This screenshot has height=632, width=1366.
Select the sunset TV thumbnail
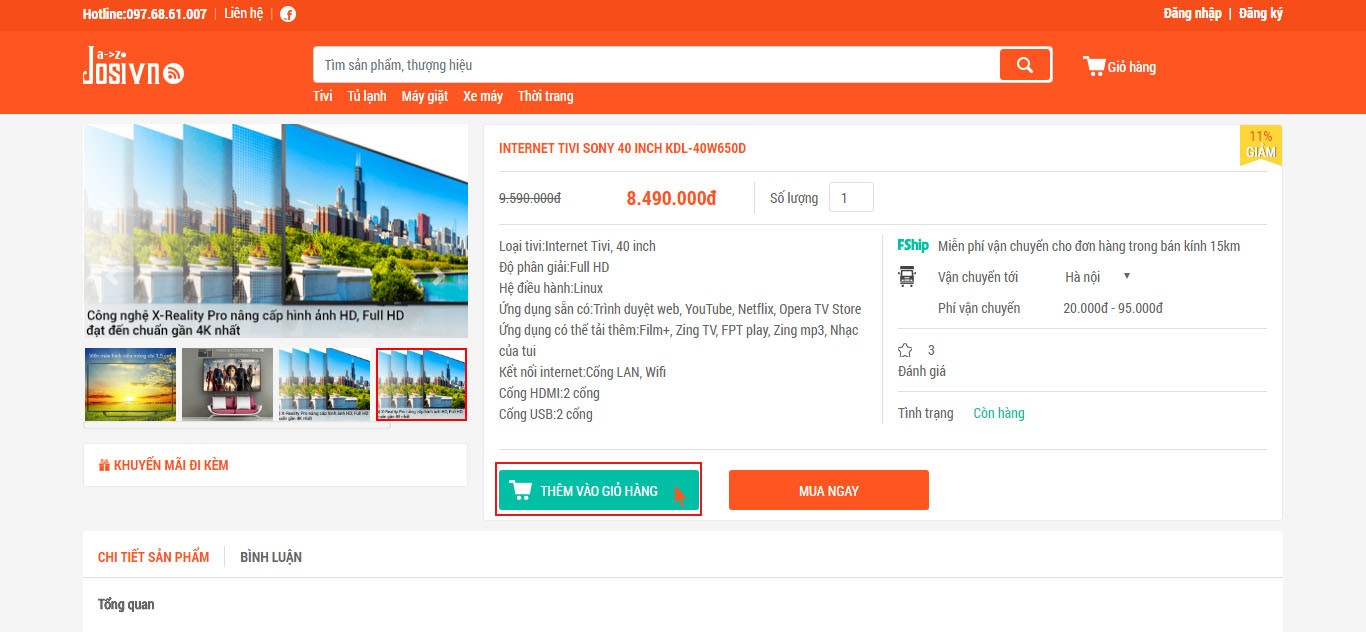point(130,384)
